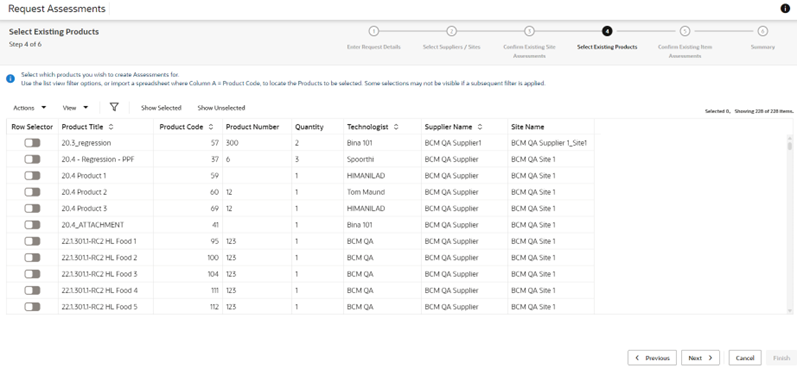
Task: Switch on 22.1.301.1-RC2 HL Food 1 selector
Action: (32, 241)
